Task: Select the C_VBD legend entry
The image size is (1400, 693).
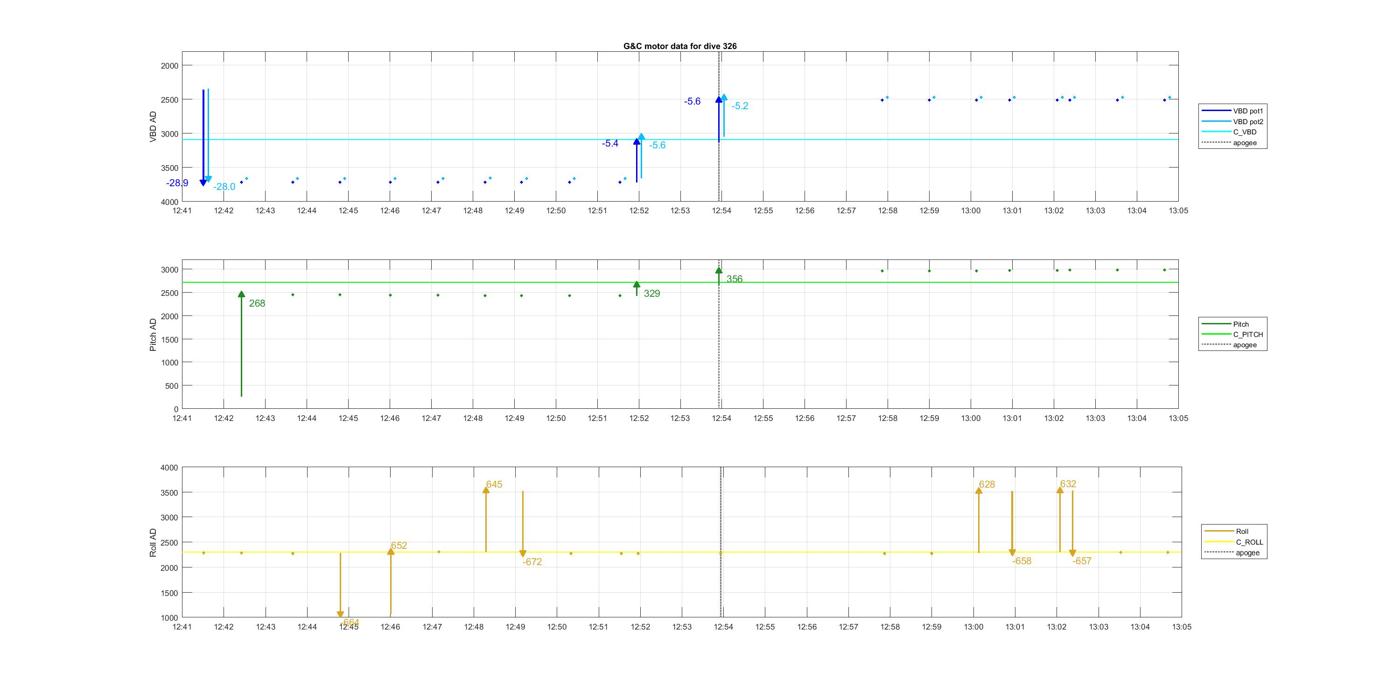Action: tap(1231, 132)
